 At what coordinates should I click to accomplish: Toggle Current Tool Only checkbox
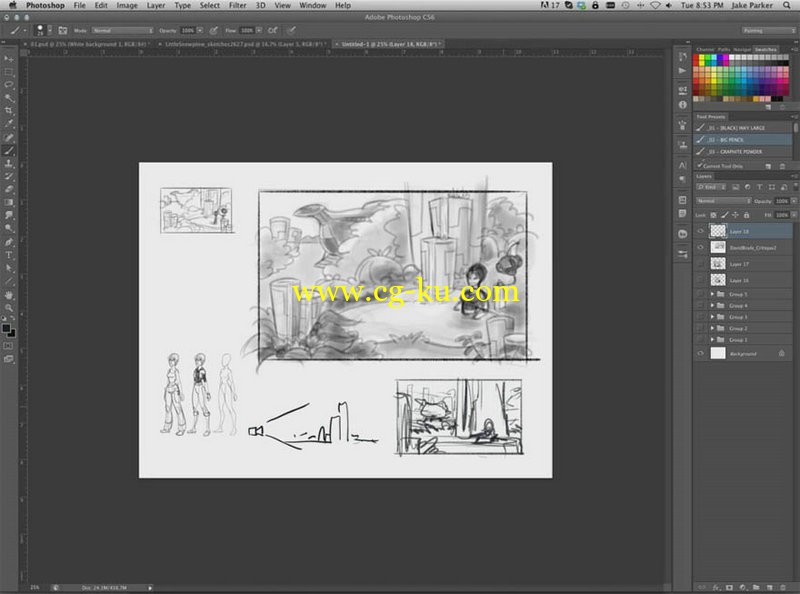pyautogui.click(x=699, y=166)
